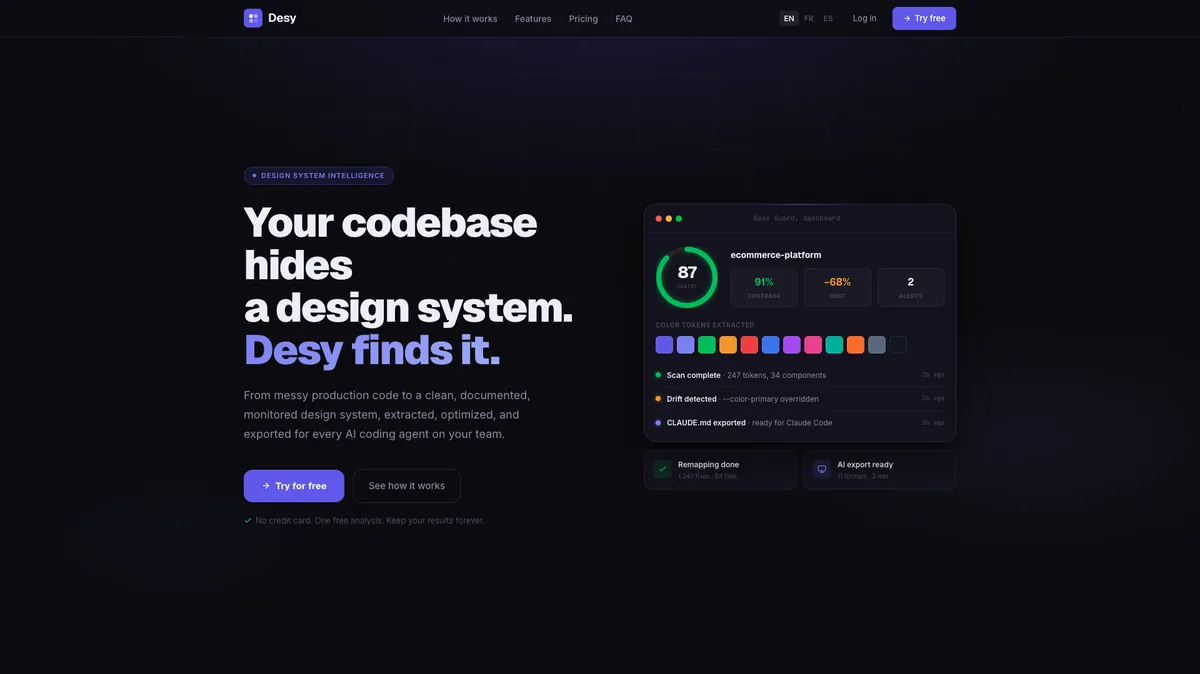Image resolution: width=1200 pixels, height=674 pixels.
Task: Click the orange dot beside Drift detected
Action: (x=658, y=399)
